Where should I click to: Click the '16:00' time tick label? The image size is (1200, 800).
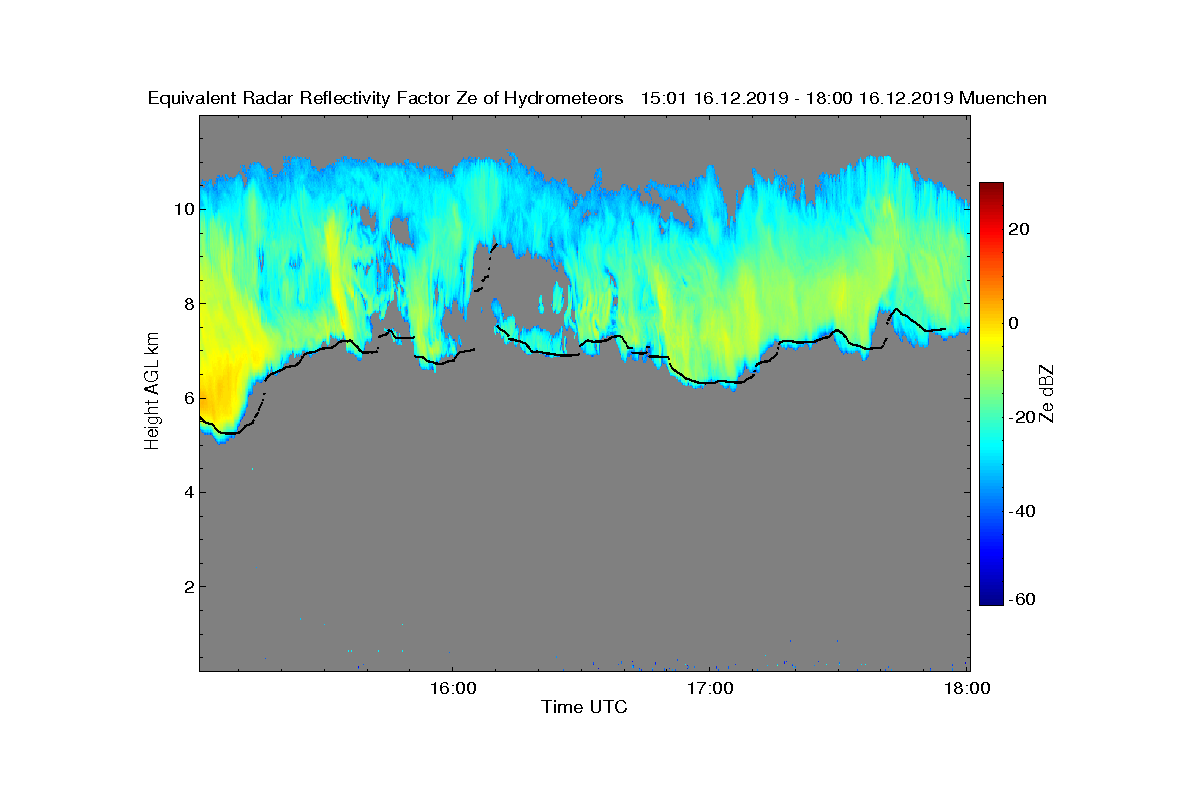[452, 688]
